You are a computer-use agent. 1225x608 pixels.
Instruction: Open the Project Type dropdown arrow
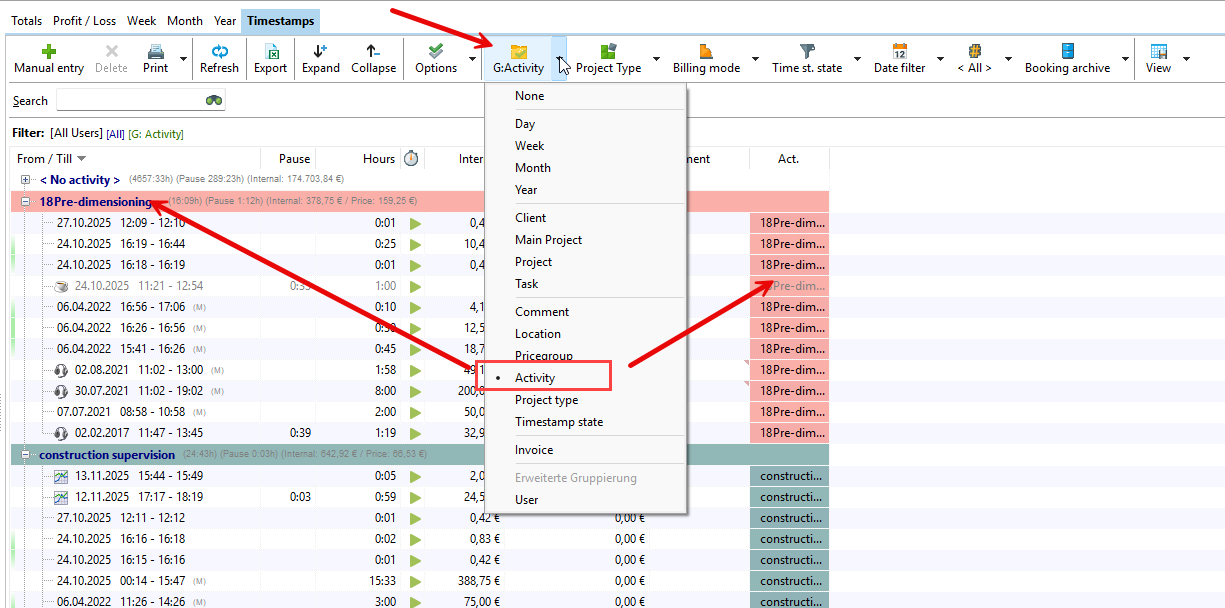pos(656,59)
